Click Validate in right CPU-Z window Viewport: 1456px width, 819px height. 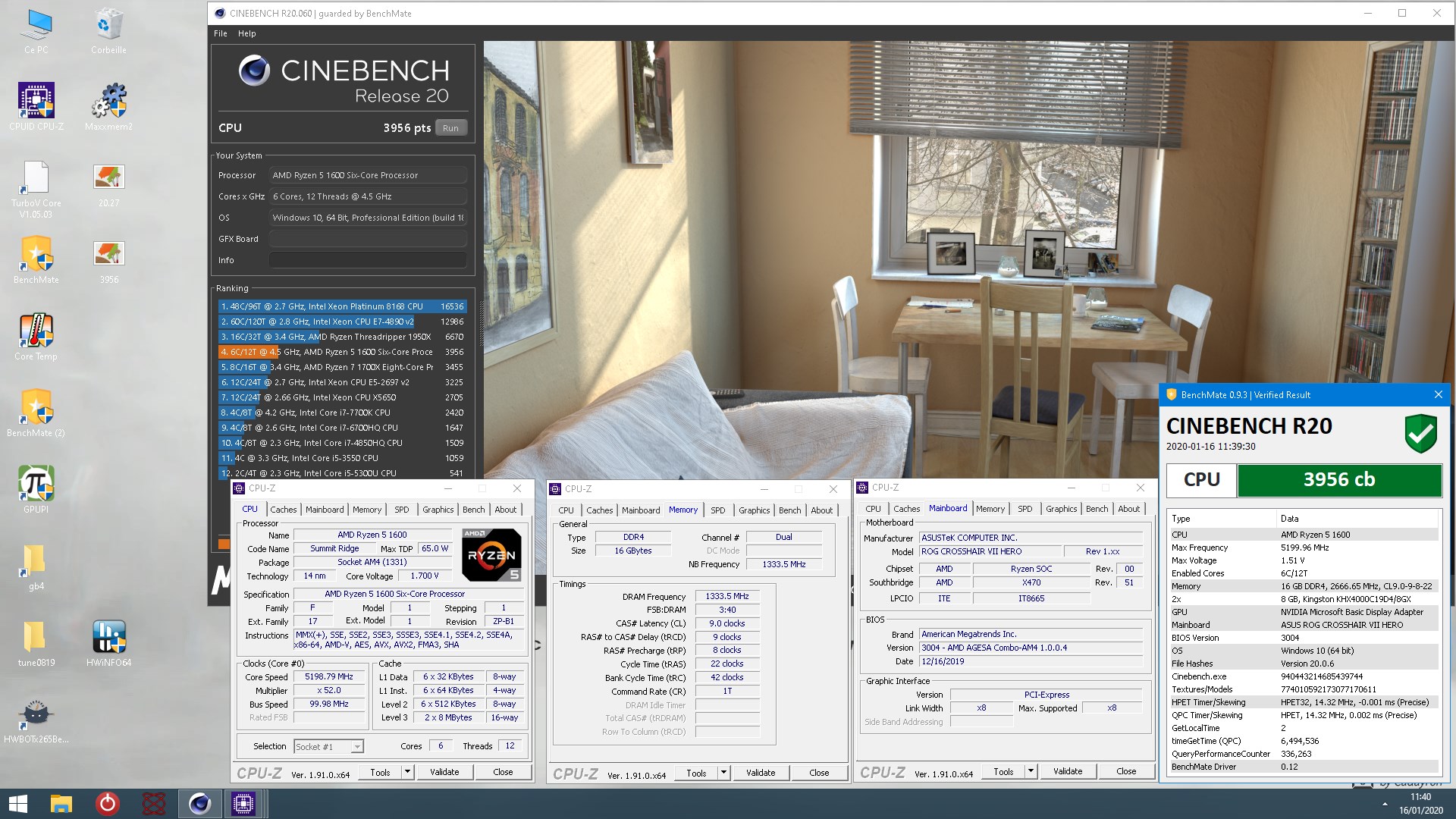coord(1068,771)
